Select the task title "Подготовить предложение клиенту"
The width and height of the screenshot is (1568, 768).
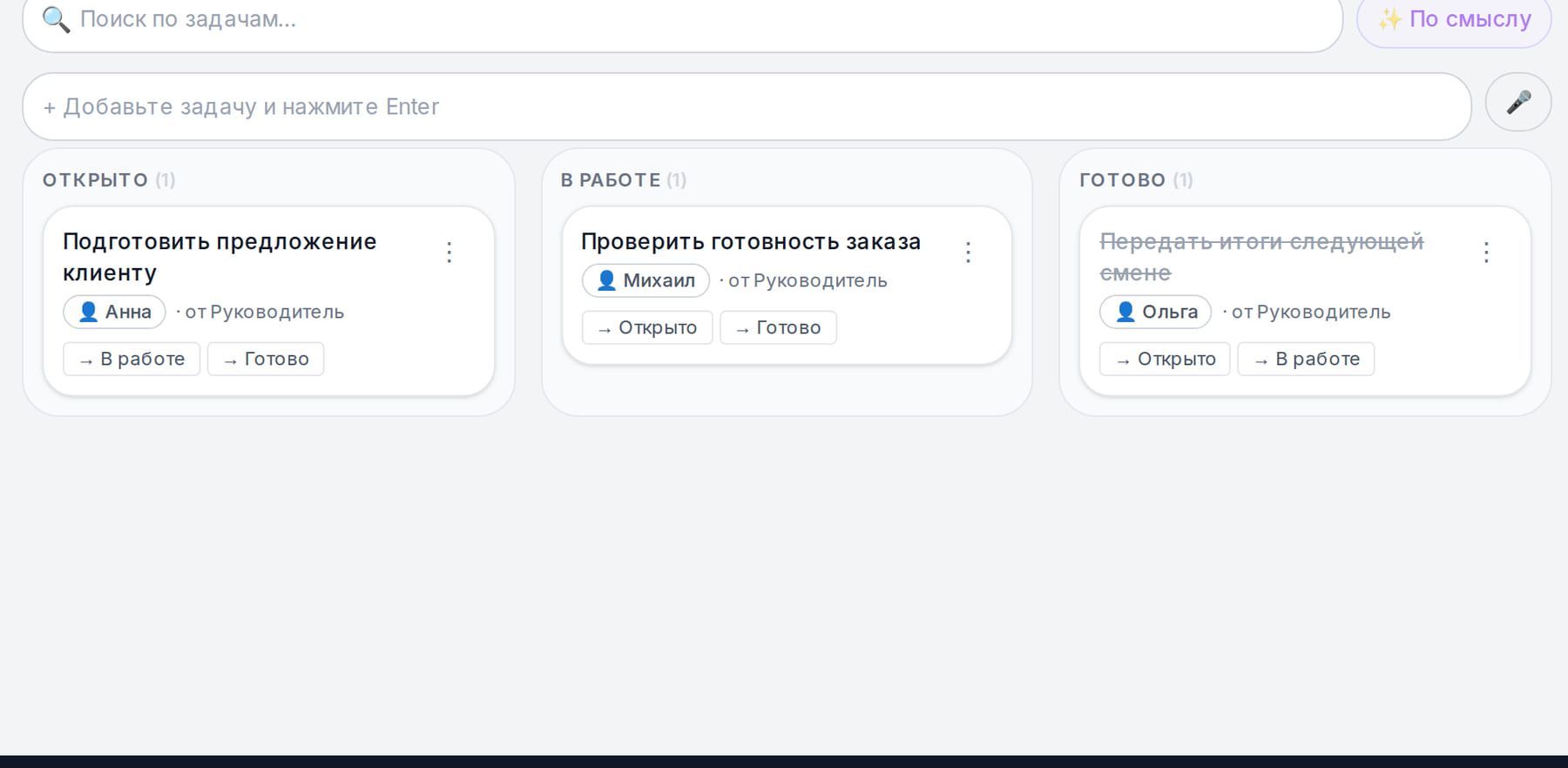tap(220, 257)
